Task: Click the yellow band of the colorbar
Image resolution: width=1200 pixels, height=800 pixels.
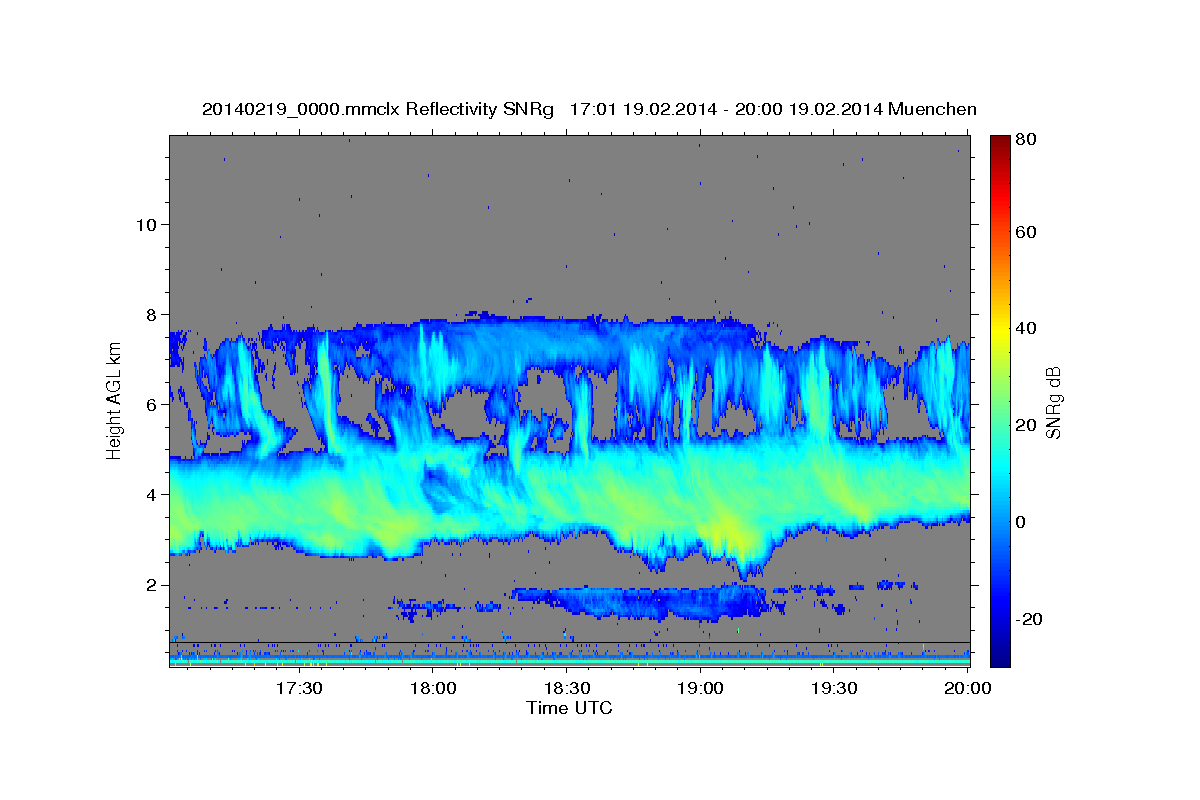Action: [x=1000, y=330]
